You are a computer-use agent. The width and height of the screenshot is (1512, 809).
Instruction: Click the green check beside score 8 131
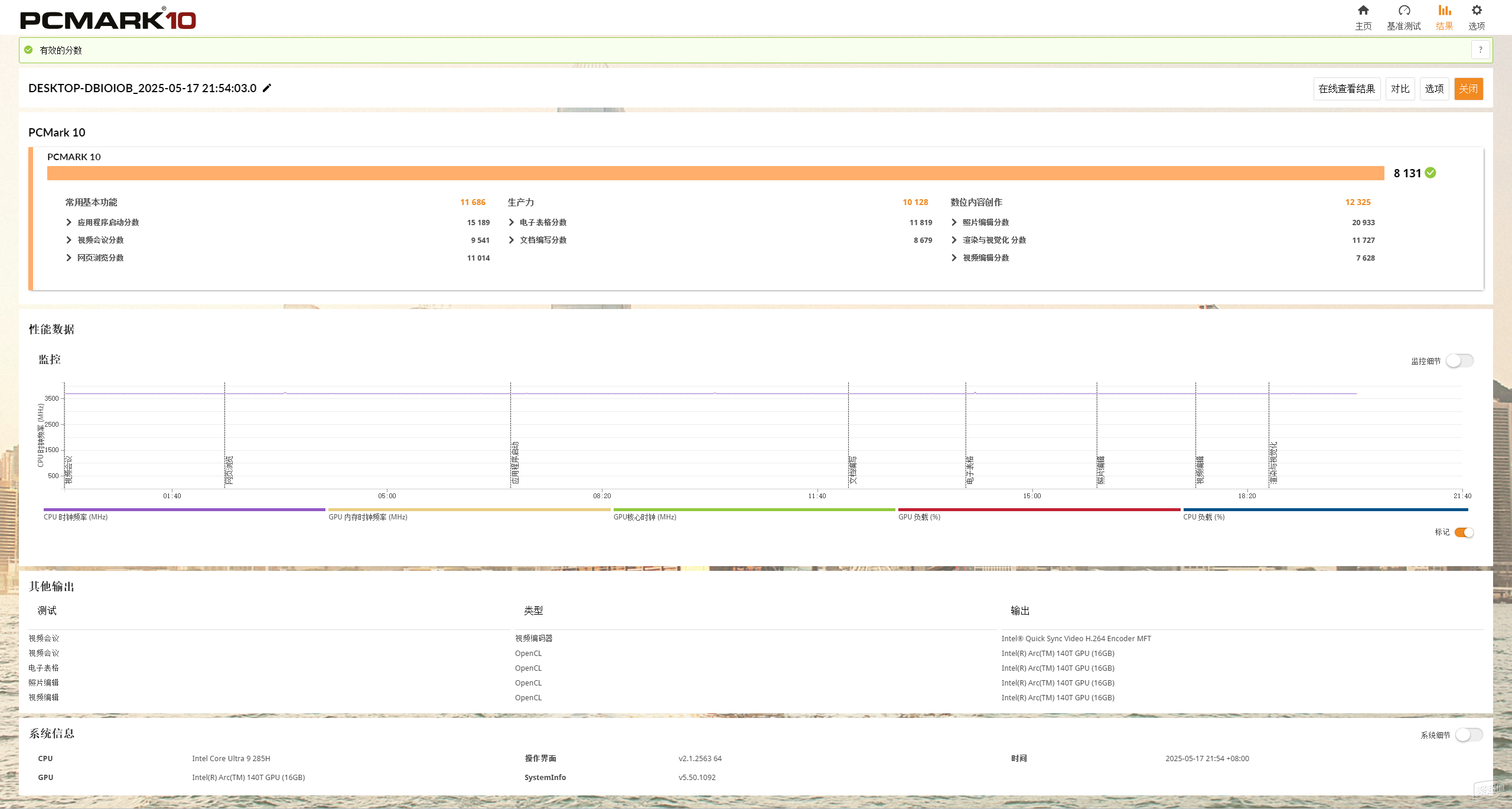tap(1430, 173)
